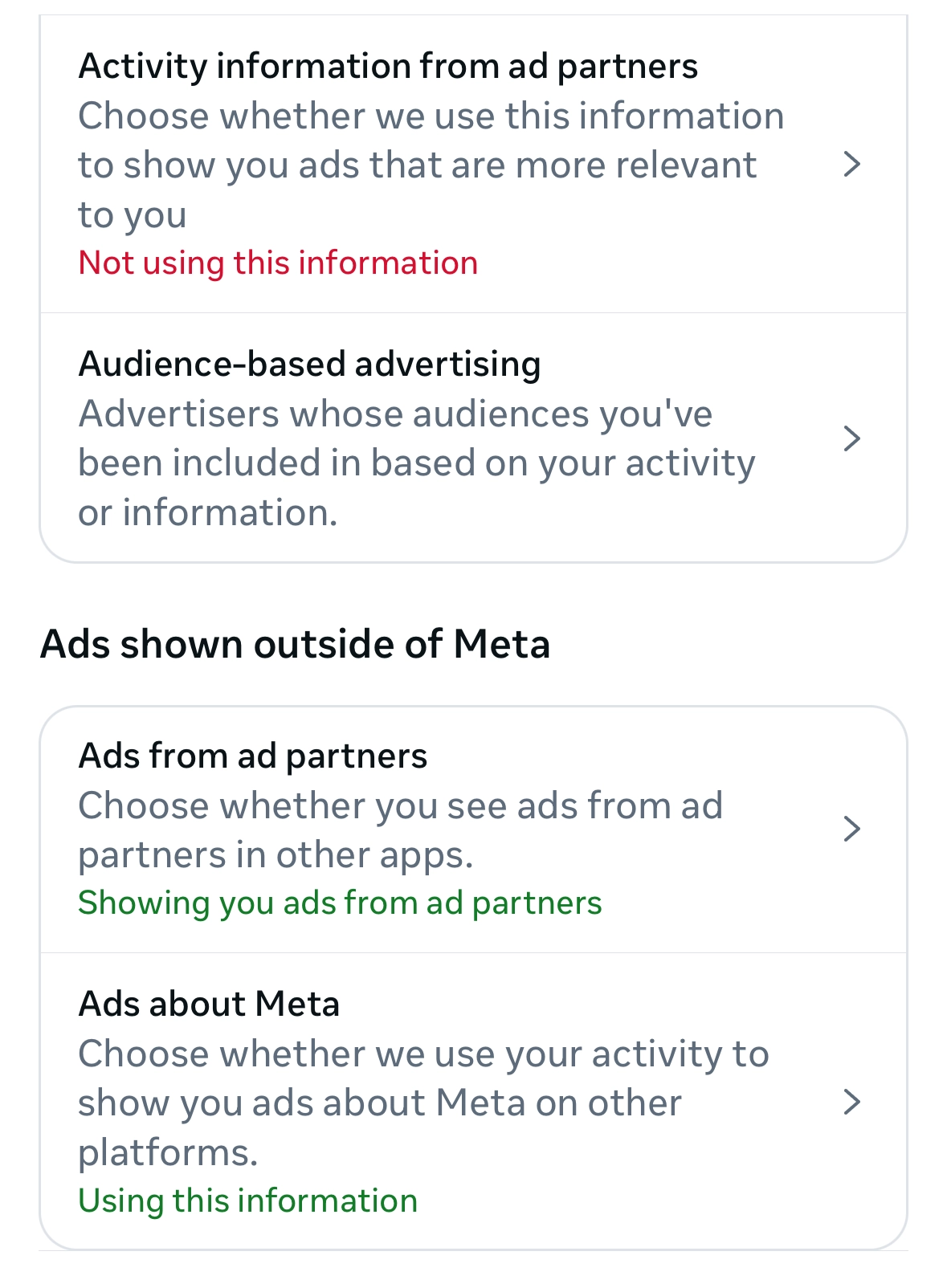Open the Activity information from ad partners title

pos(388,66)
